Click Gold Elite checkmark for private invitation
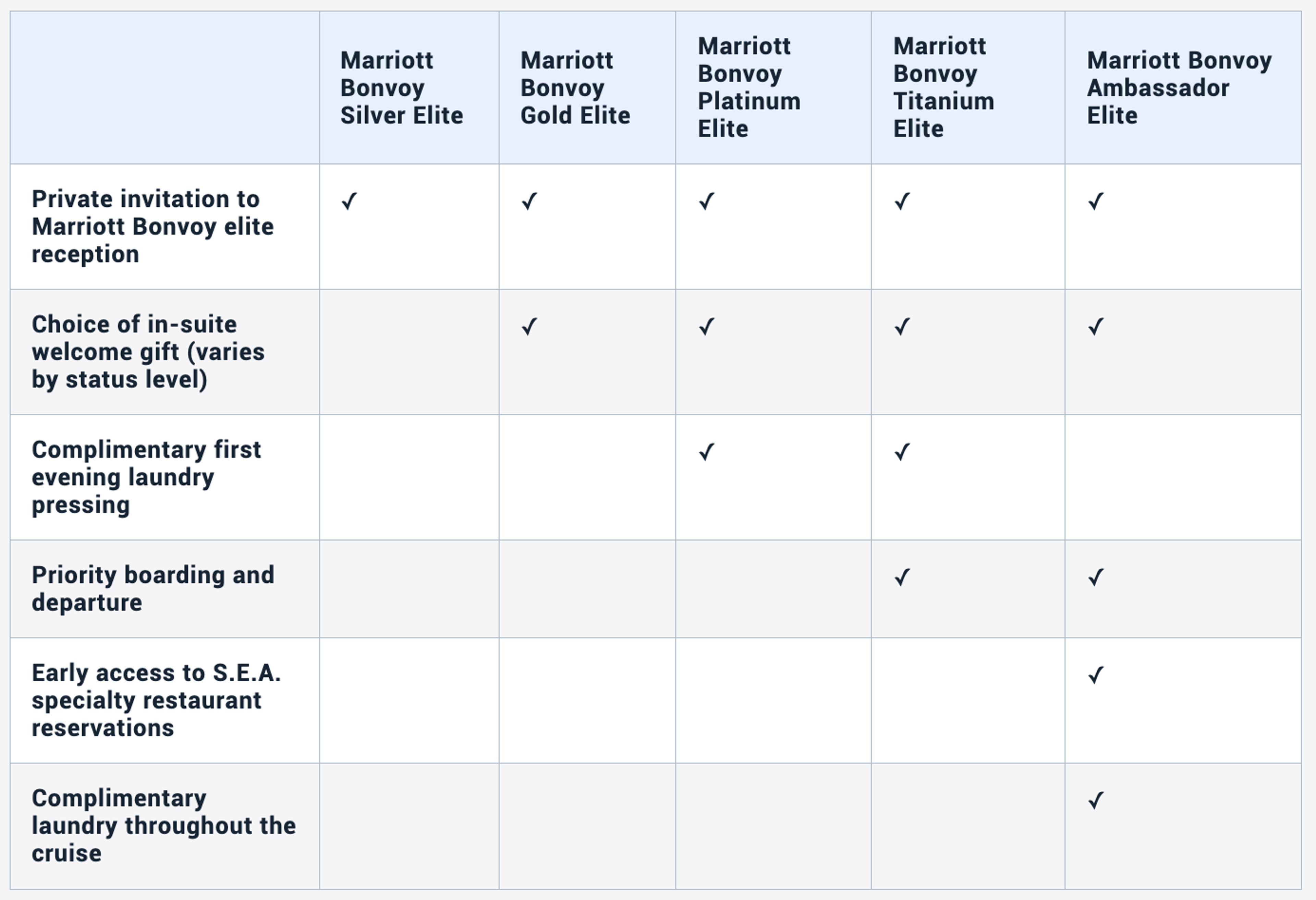This screenshot has height=900, width=1316. [529, 201]
